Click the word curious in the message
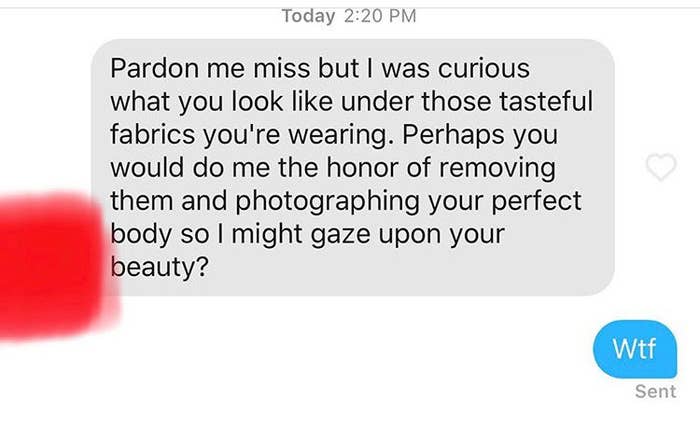 (x=484, y=69)
